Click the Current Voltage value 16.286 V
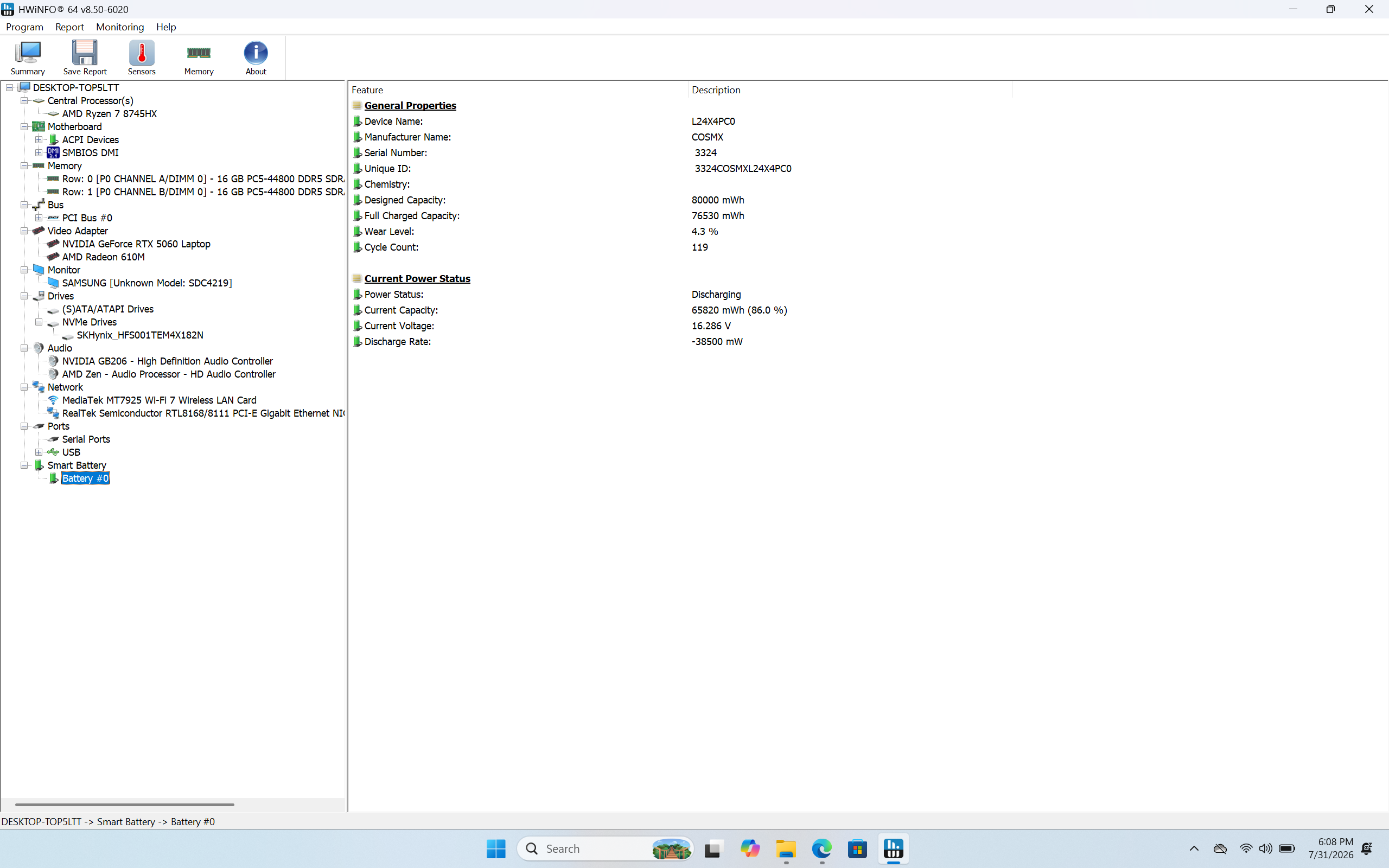Viewport: 1389px width, 868px height. 711,326
